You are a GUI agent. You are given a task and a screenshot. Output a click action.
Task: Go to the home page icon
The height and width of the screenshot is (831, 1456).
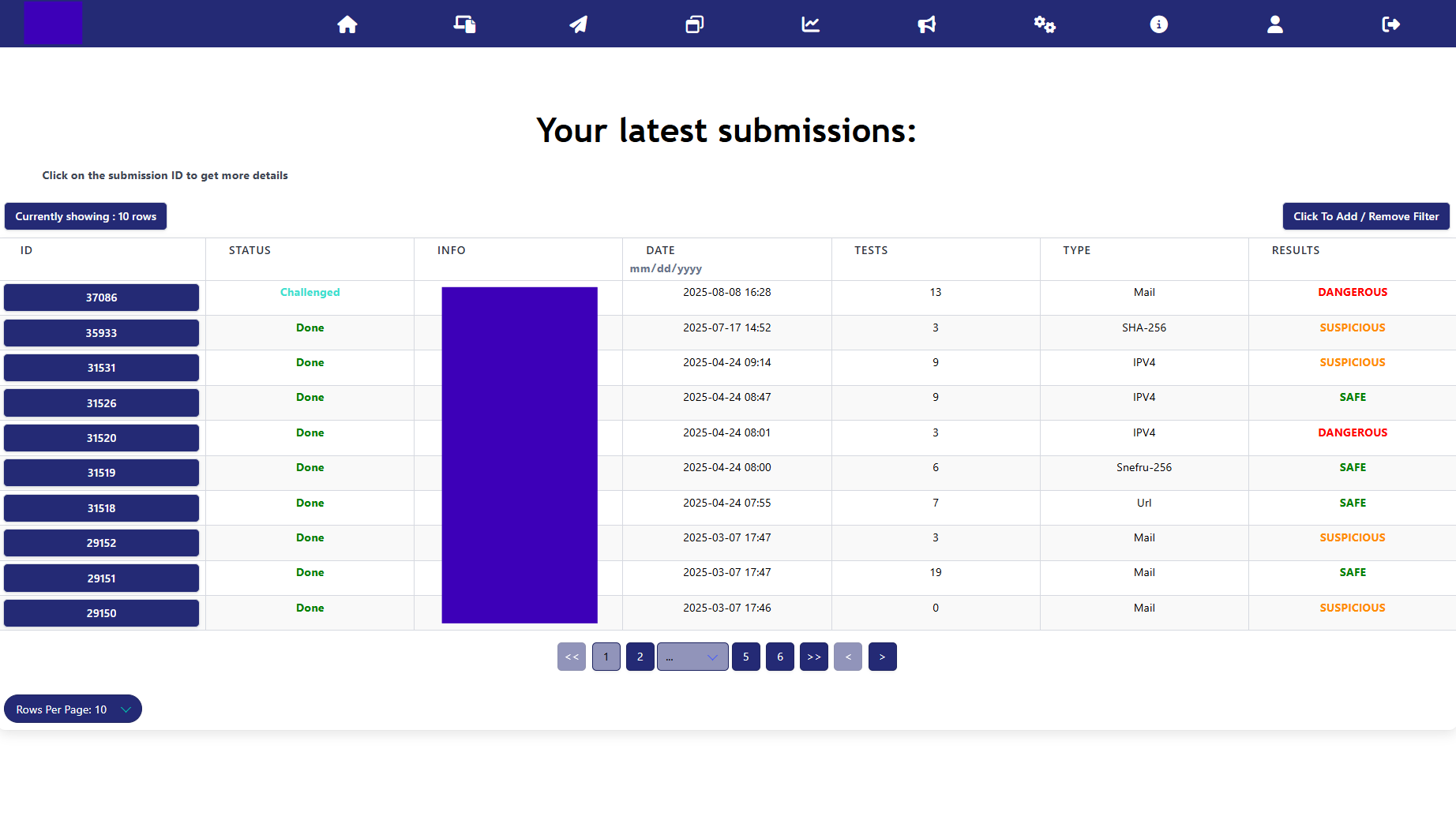click(347, 24)
